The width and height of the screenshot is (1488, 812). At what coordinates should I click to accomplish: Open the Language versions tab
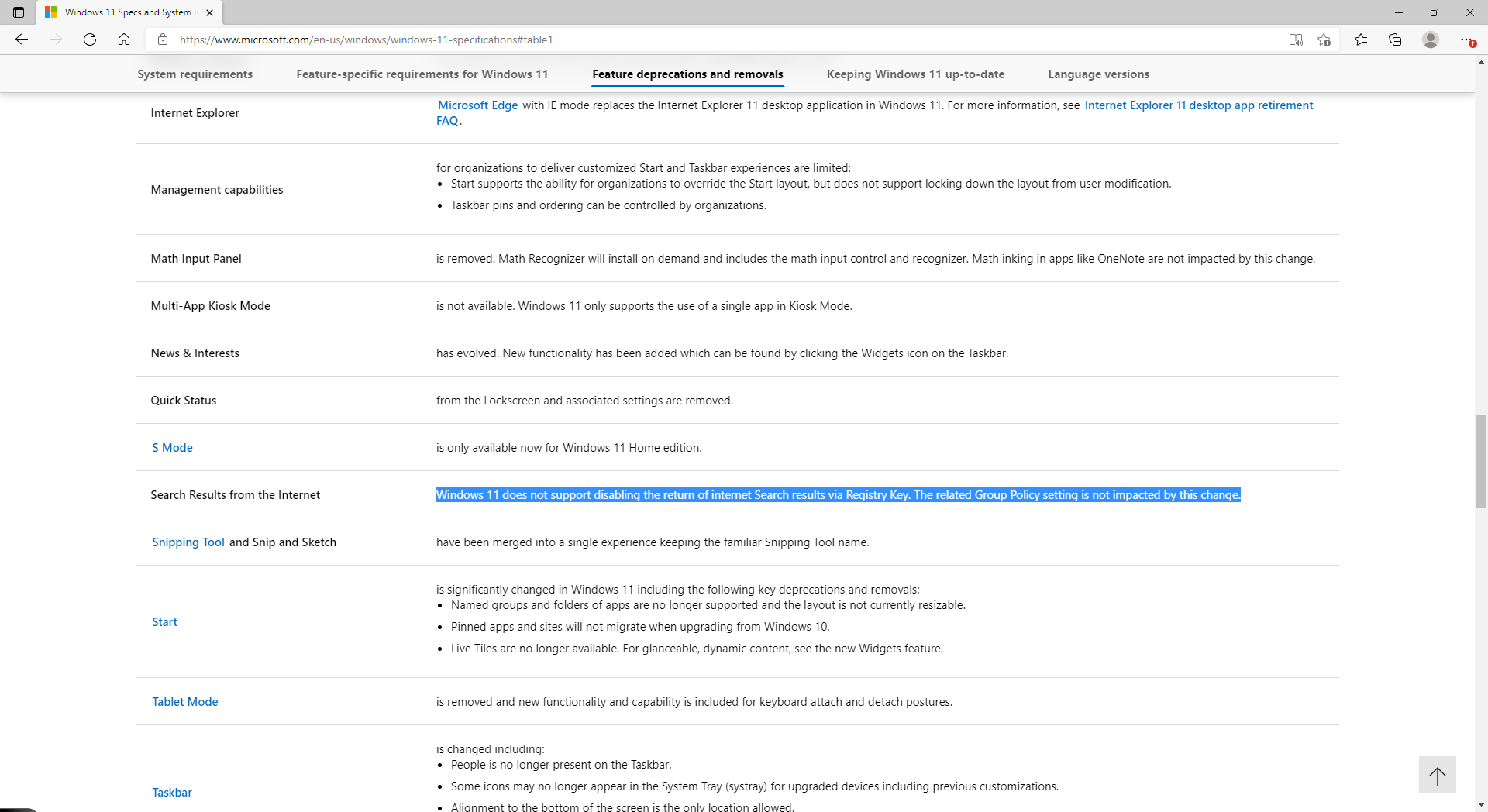(x=1098, y=74)
